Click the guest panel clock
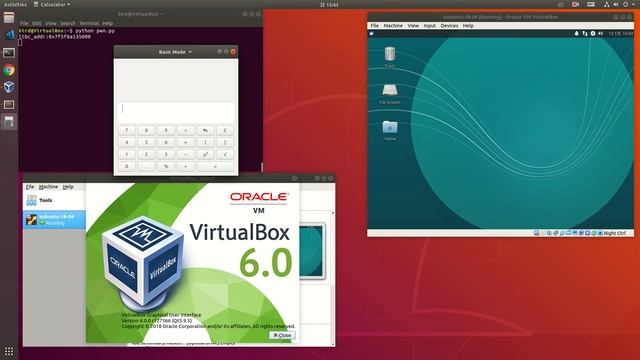Image resolution: width=640 pixels, height=360 pixels. [x=621, y=33]
